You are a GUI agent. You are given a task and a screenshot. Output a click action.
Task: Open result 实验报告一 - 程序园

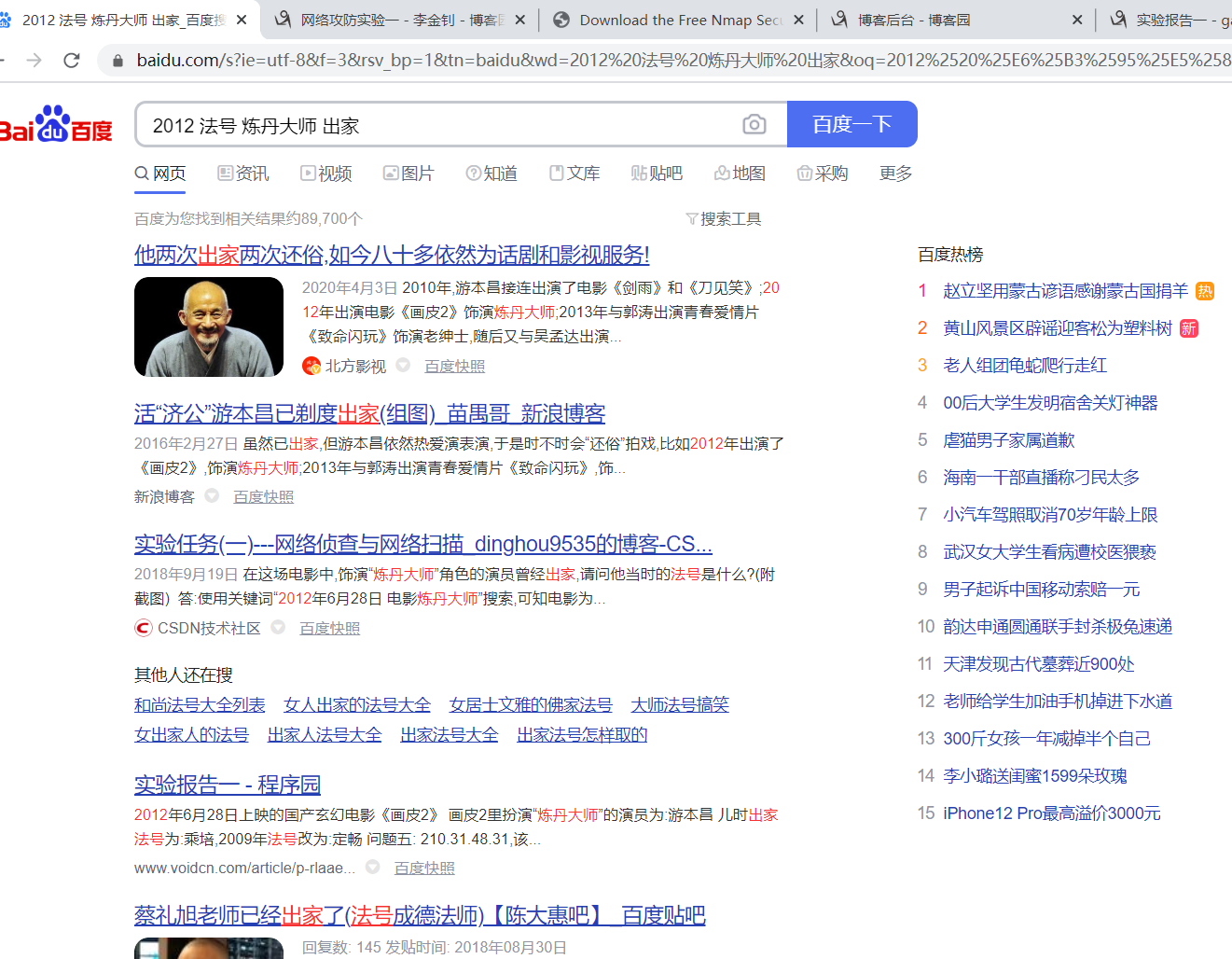click(228, 785)
